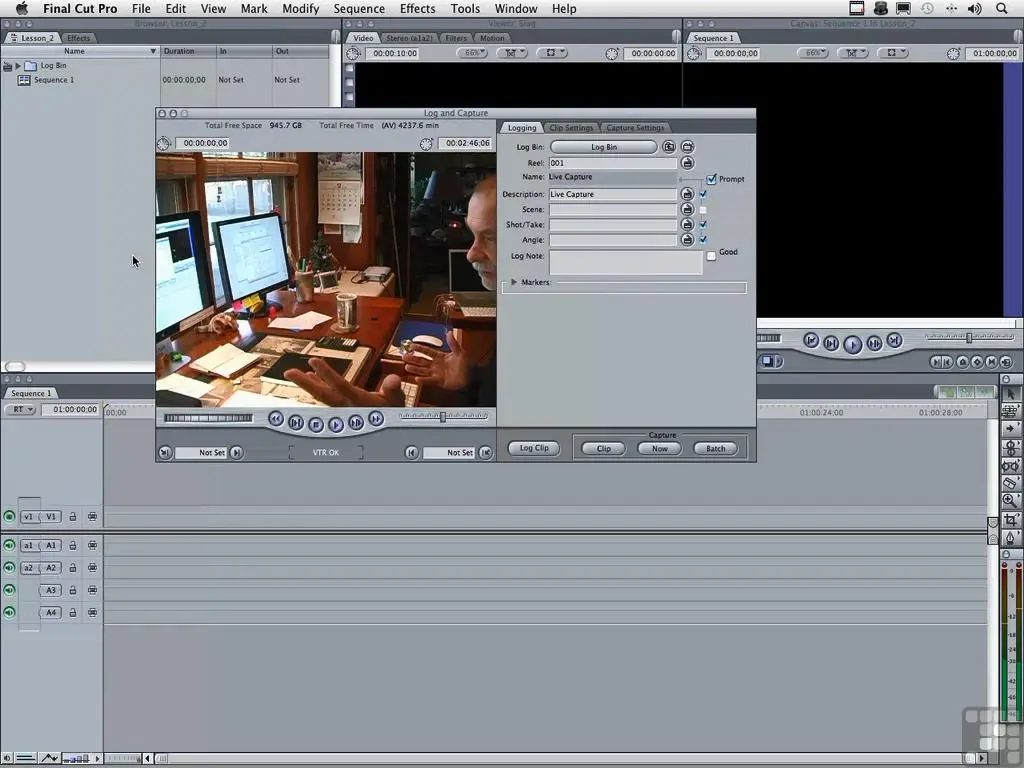
Task: Click Go to Out Point in Log and Capture
Action: [485, 452]
